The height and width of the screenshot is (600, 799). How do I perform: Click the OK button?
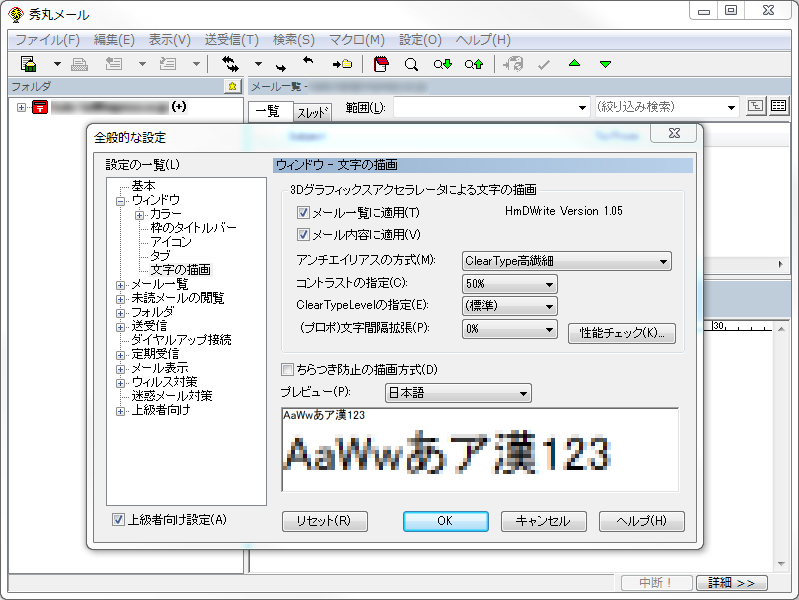445,521
